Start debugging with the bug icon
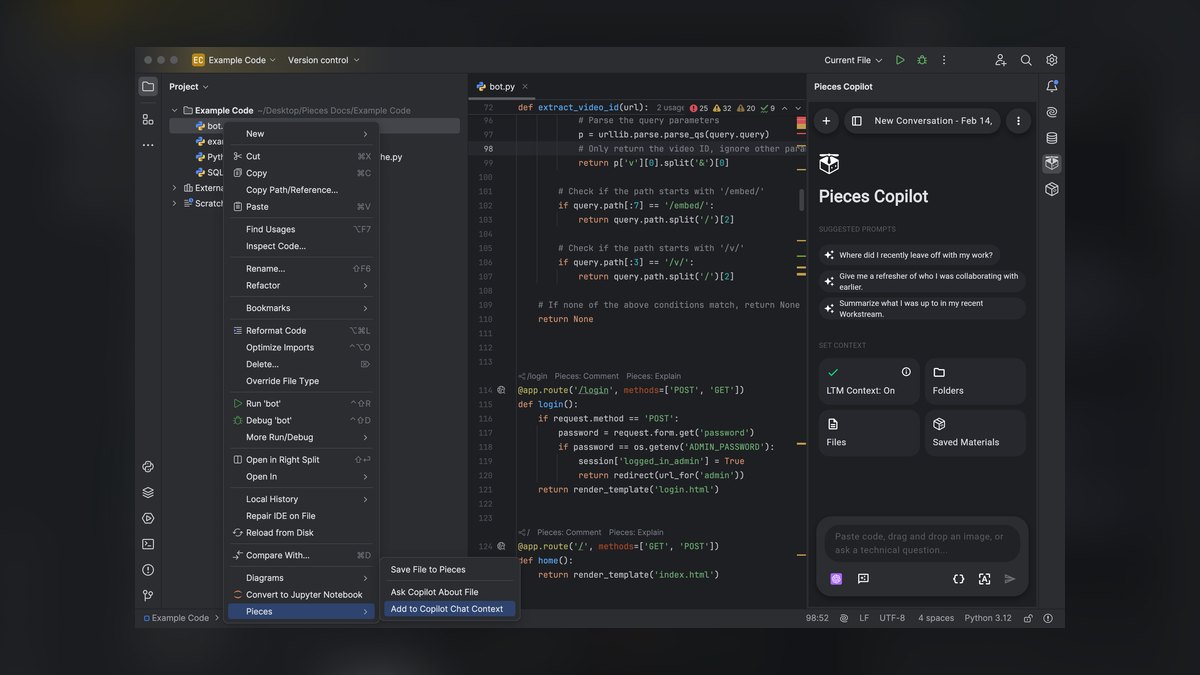The width and height of the screenshot is (1200, 675). tap(922, 60)
